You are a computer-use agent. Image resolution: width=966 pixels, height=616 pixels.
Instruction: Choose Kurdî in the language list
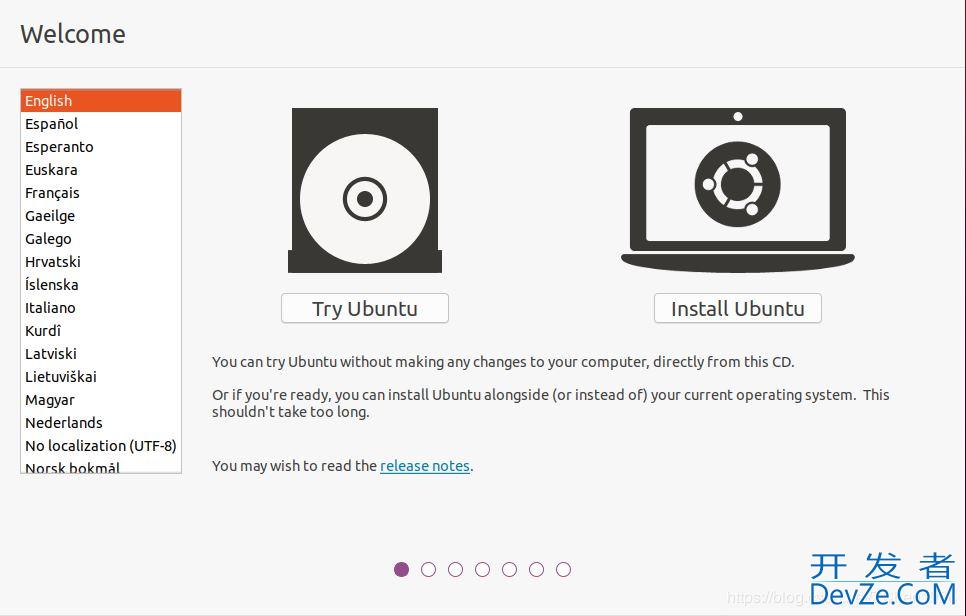pyautogui.click(x=101, y=331)
